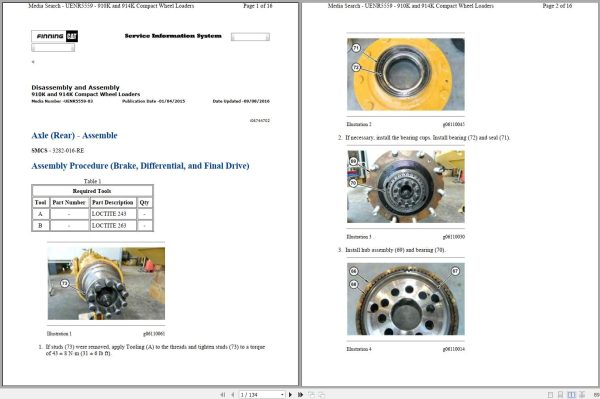Image resolution: width=600 pixels, height=399 pixels.
Task: Click callout 73 on Illustration 1
Action: click(65, 283)
